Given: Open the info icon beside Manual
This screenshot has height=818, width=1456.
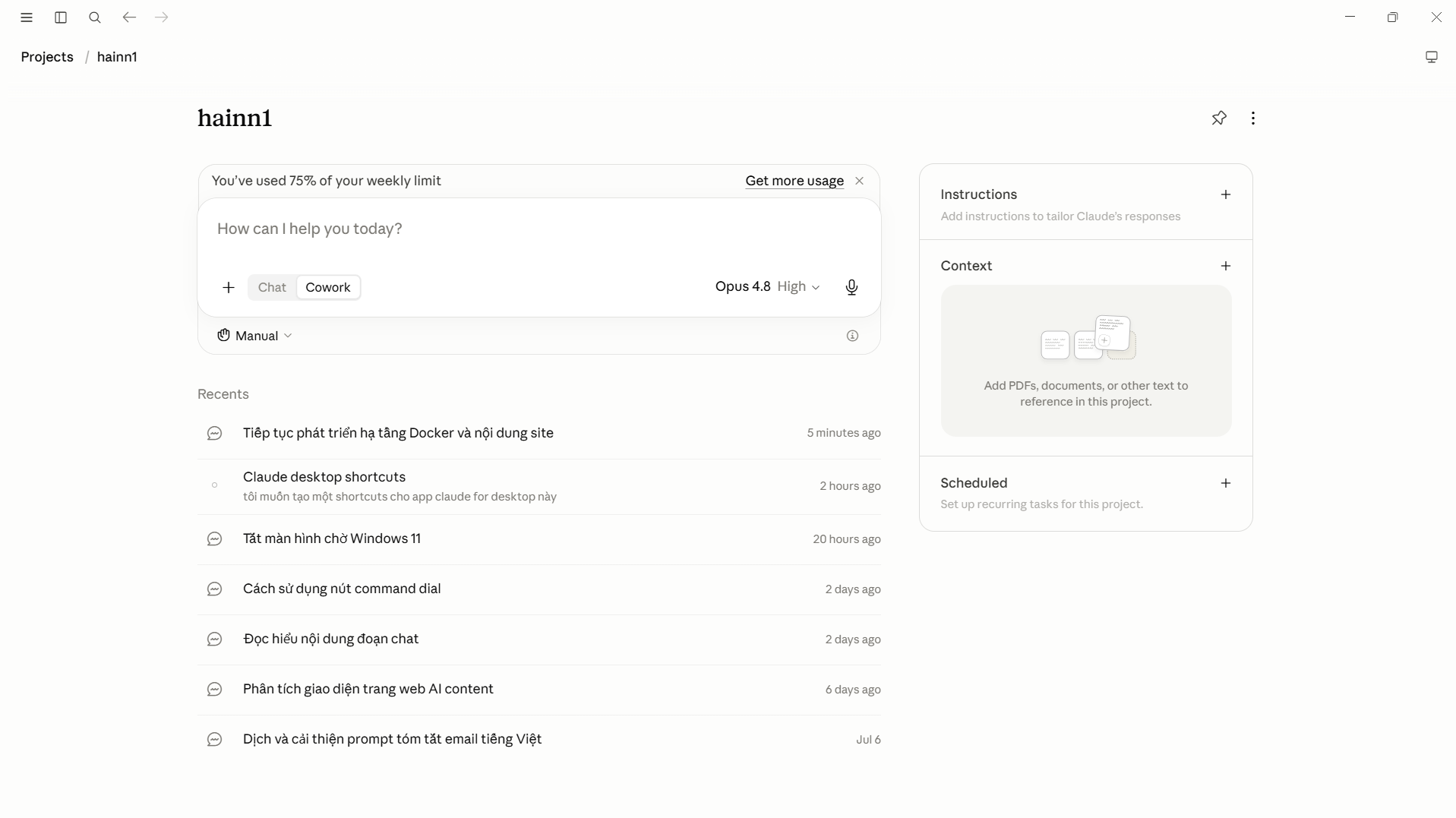Looking at the screenshot, I should point(852,336).
